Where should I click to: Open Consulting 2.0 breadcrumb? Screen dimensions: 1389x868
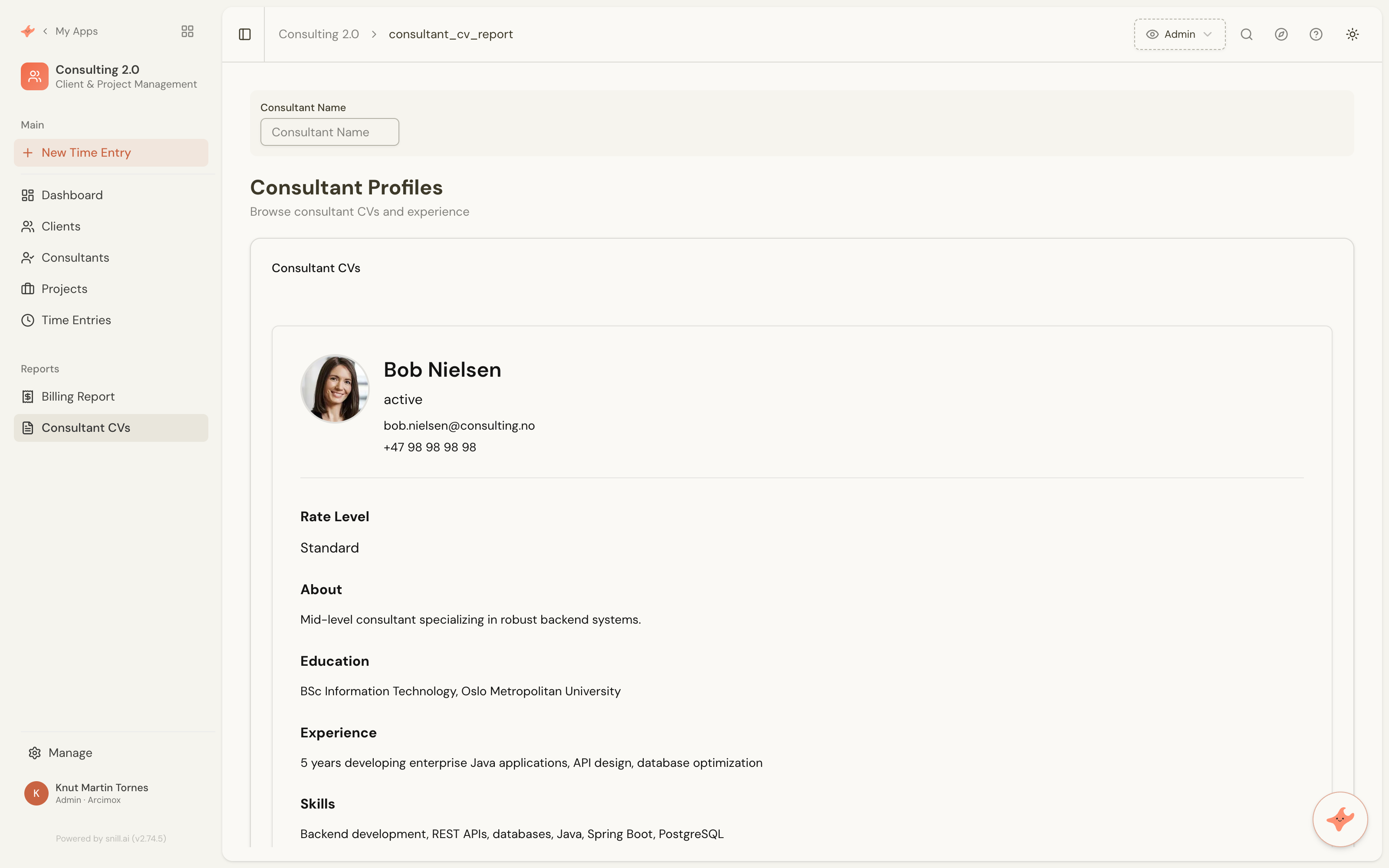point(319,34)
